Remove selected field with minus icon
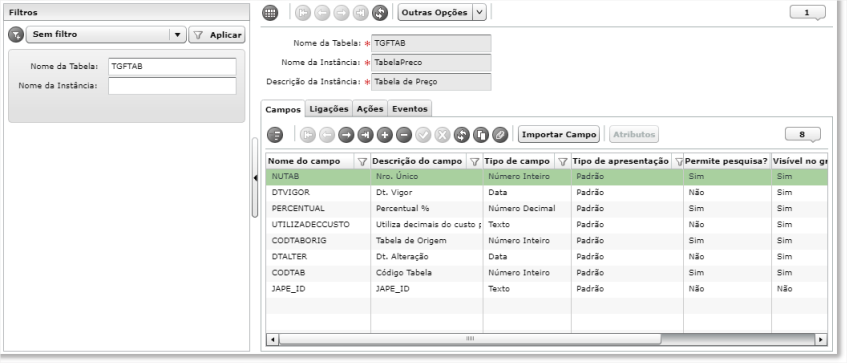The image size is (847, 363). [x=404, y=135]
